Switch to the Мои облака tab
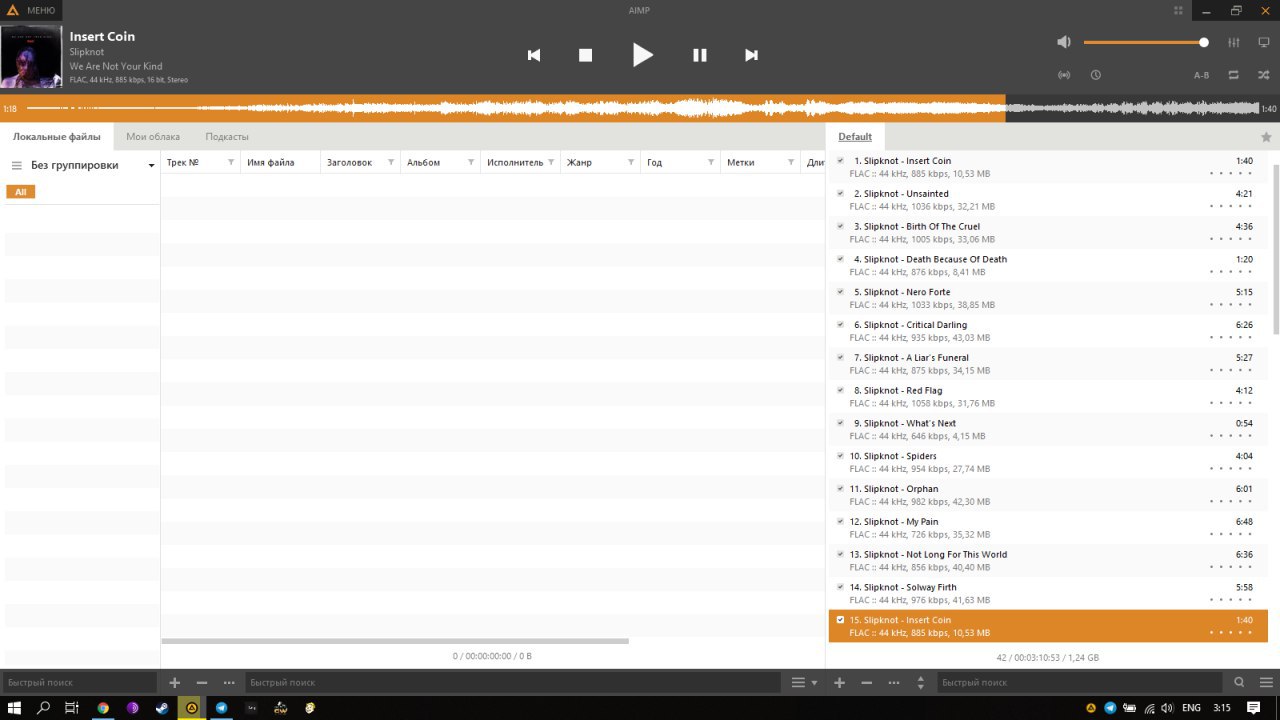This screenshot has width=1280, height=720. point(153,137)
